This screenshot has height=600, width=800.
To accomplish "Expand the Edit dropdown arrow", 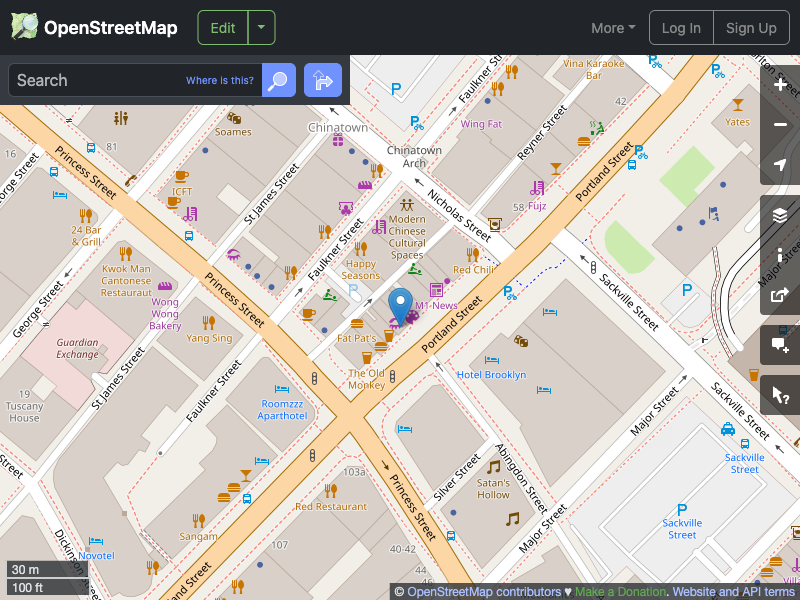I will [x=261, y=27].
